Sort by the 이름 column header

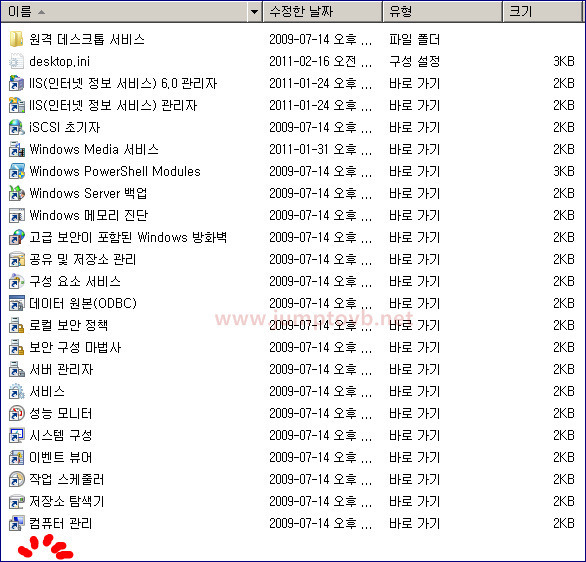(x=124, y=12)
